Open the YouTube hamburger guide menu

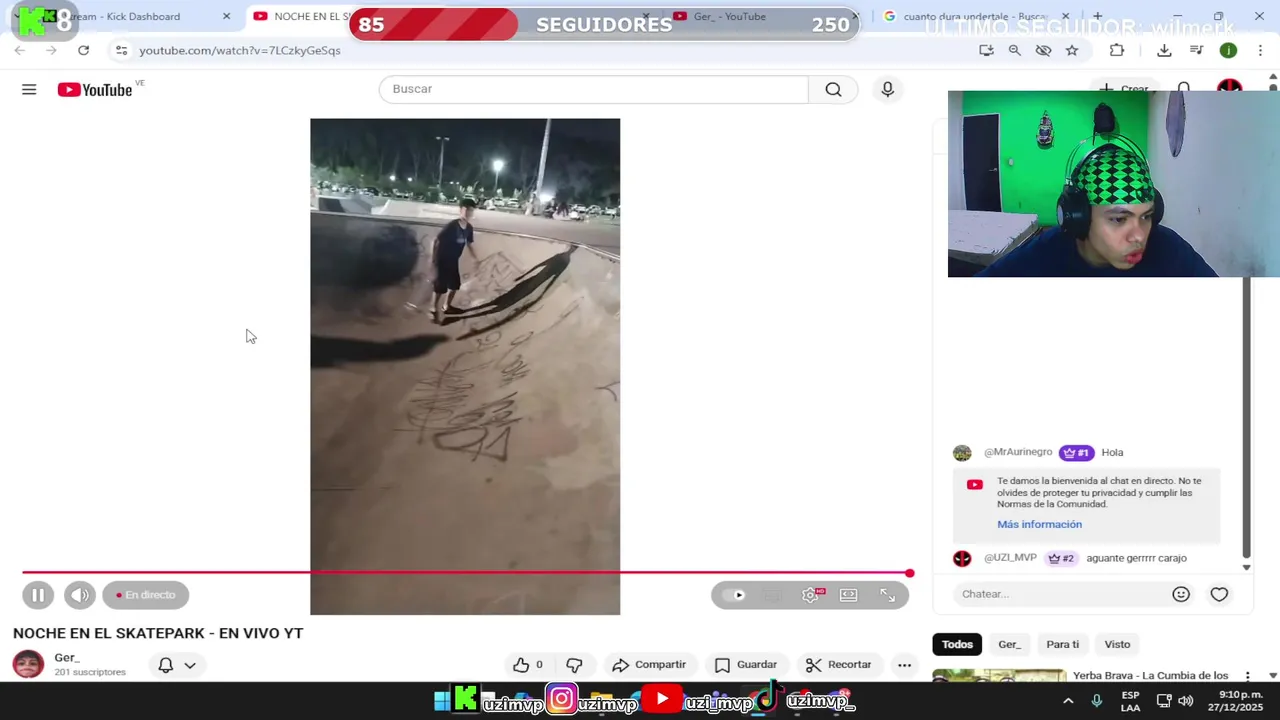pos(29,90)
